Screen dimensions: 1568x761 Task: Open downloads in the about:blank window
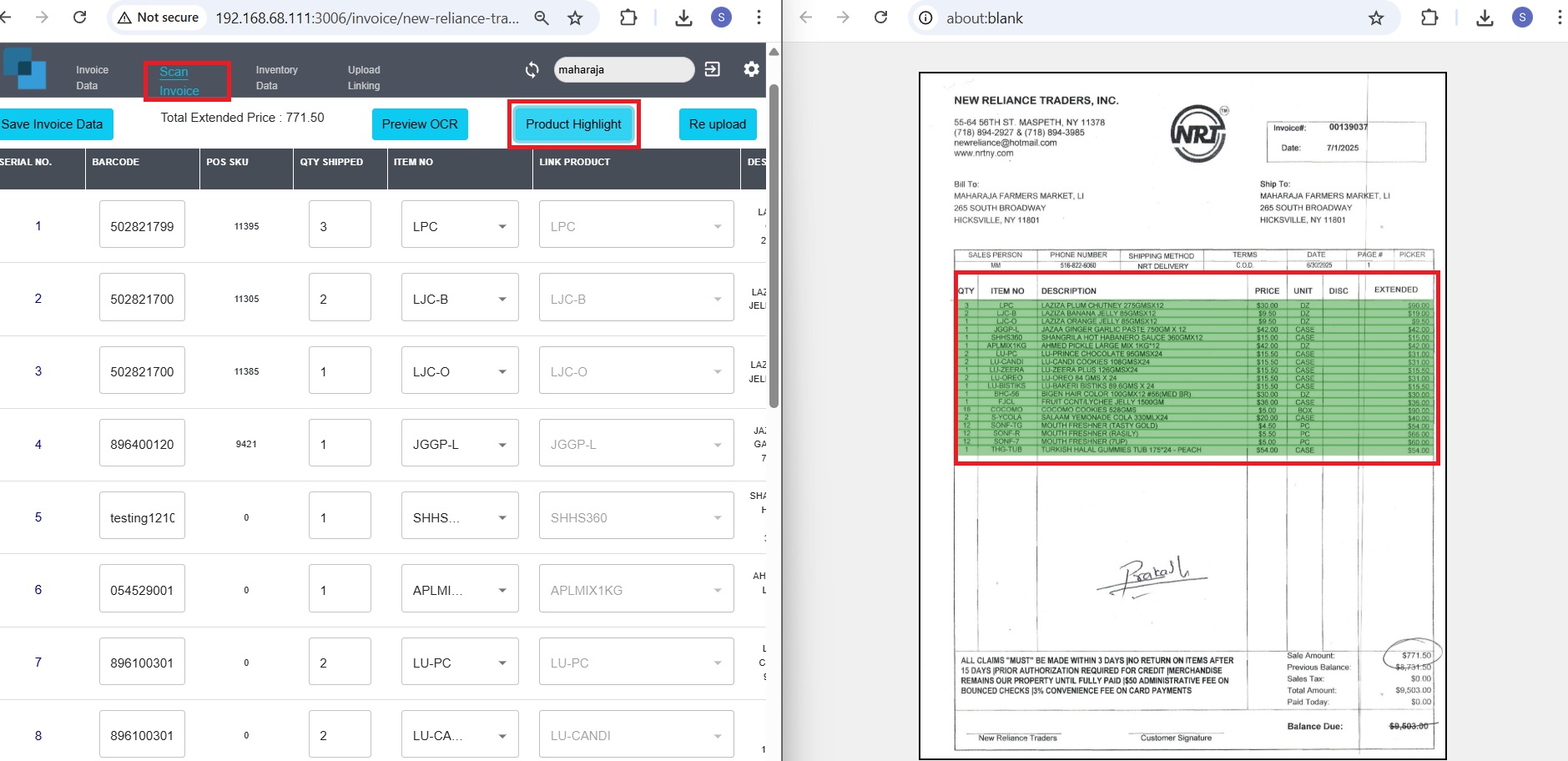pos(1485,18)
